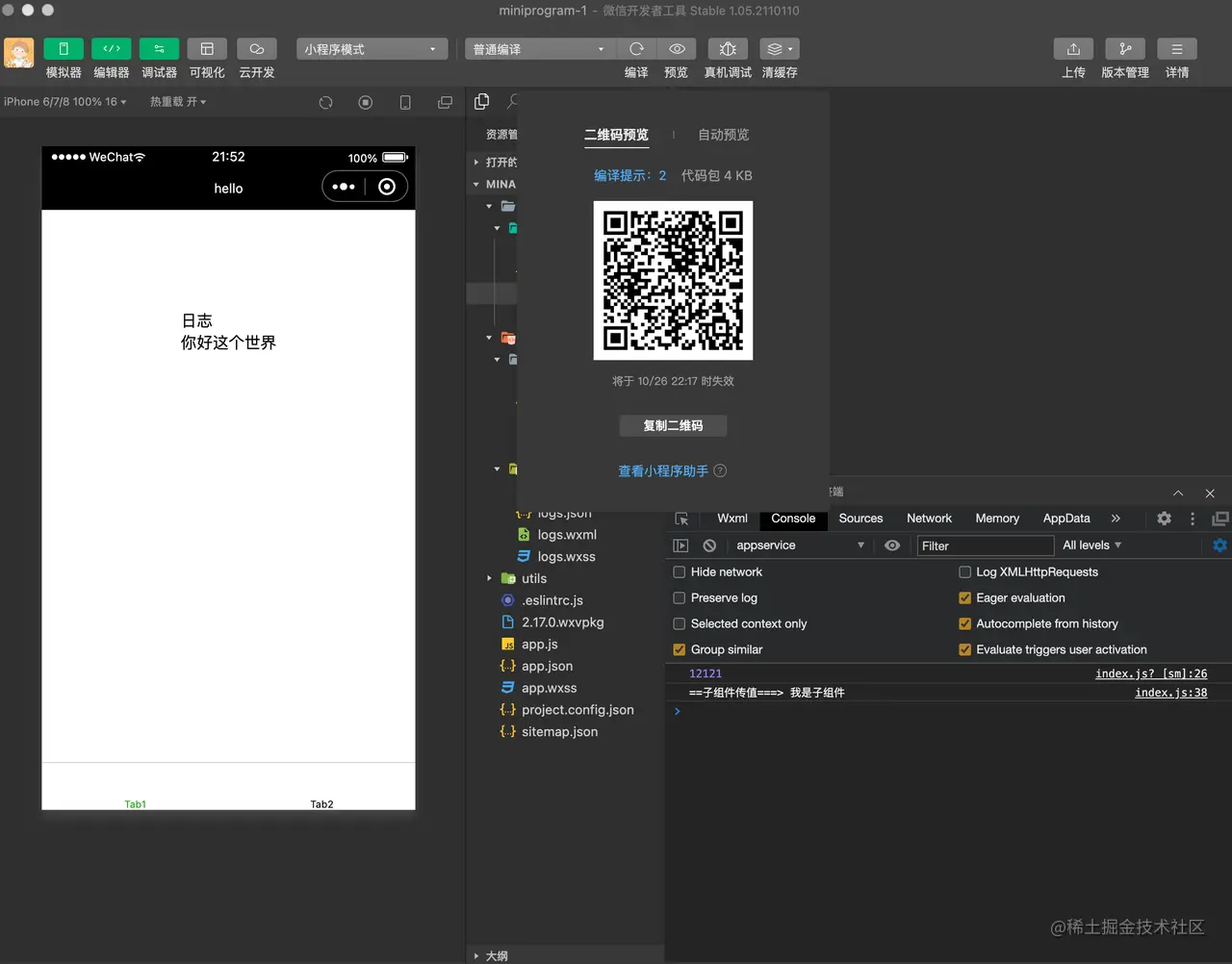Click the 复制二维码 button
This screenshot has height=964, width=1232.
click(x=673, y=425)
